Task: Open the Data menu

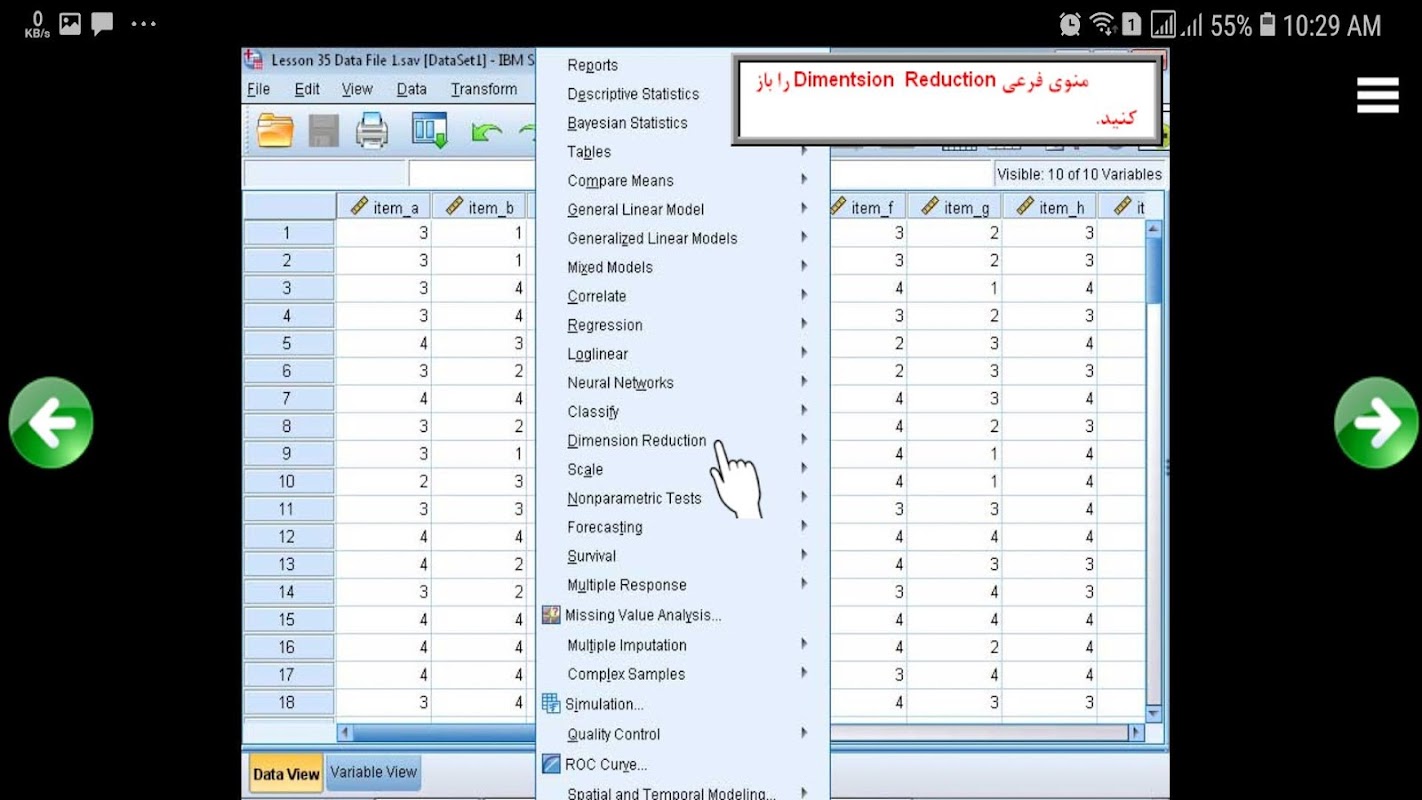Action: [x=412, y=89]
